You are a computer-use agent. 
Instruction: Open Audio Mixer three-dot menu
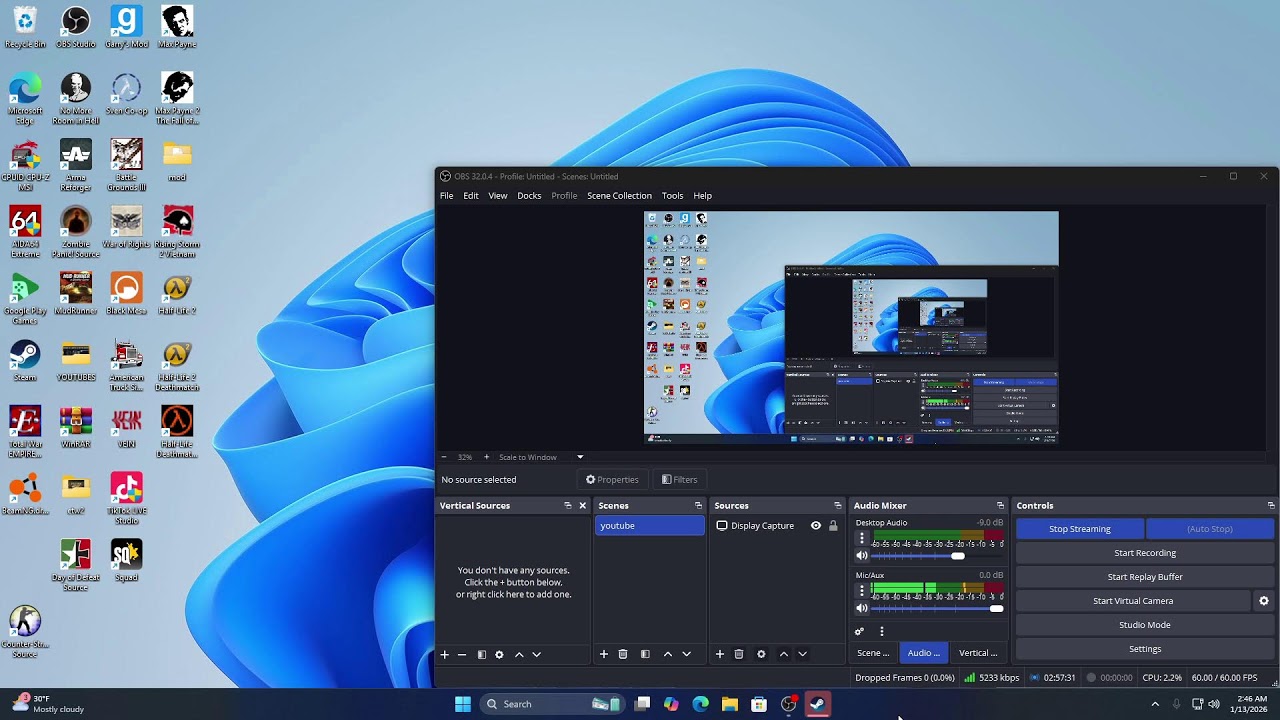[881, 631]
